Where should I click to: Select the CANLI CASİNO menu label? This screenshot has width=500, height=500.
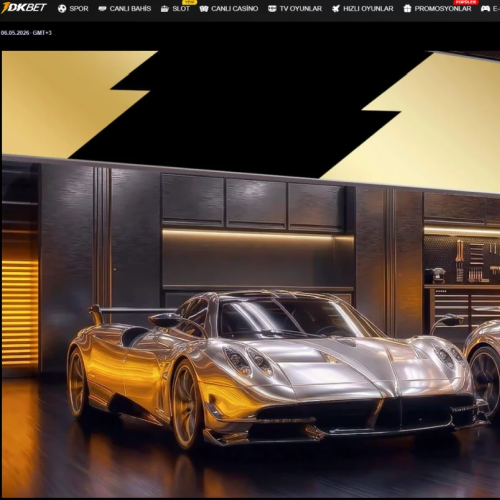235,9
